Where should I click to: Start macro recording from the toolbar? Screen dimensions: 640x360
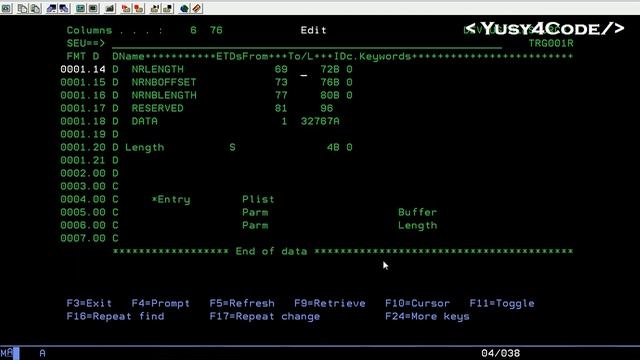point(126,8)
